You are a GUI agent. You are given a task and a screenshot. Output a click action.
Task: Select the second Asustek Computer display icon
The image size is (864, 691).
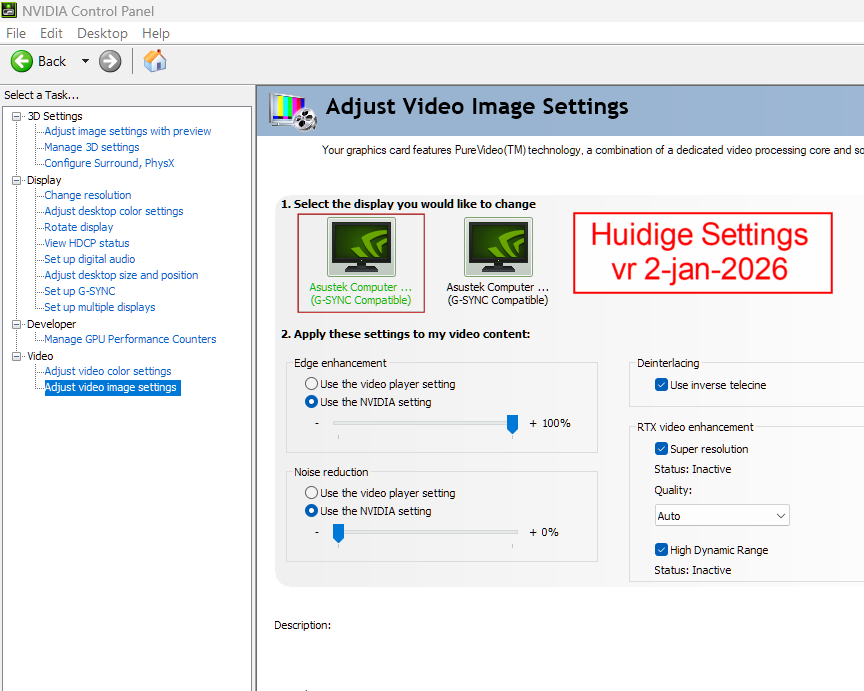point(499,246)
